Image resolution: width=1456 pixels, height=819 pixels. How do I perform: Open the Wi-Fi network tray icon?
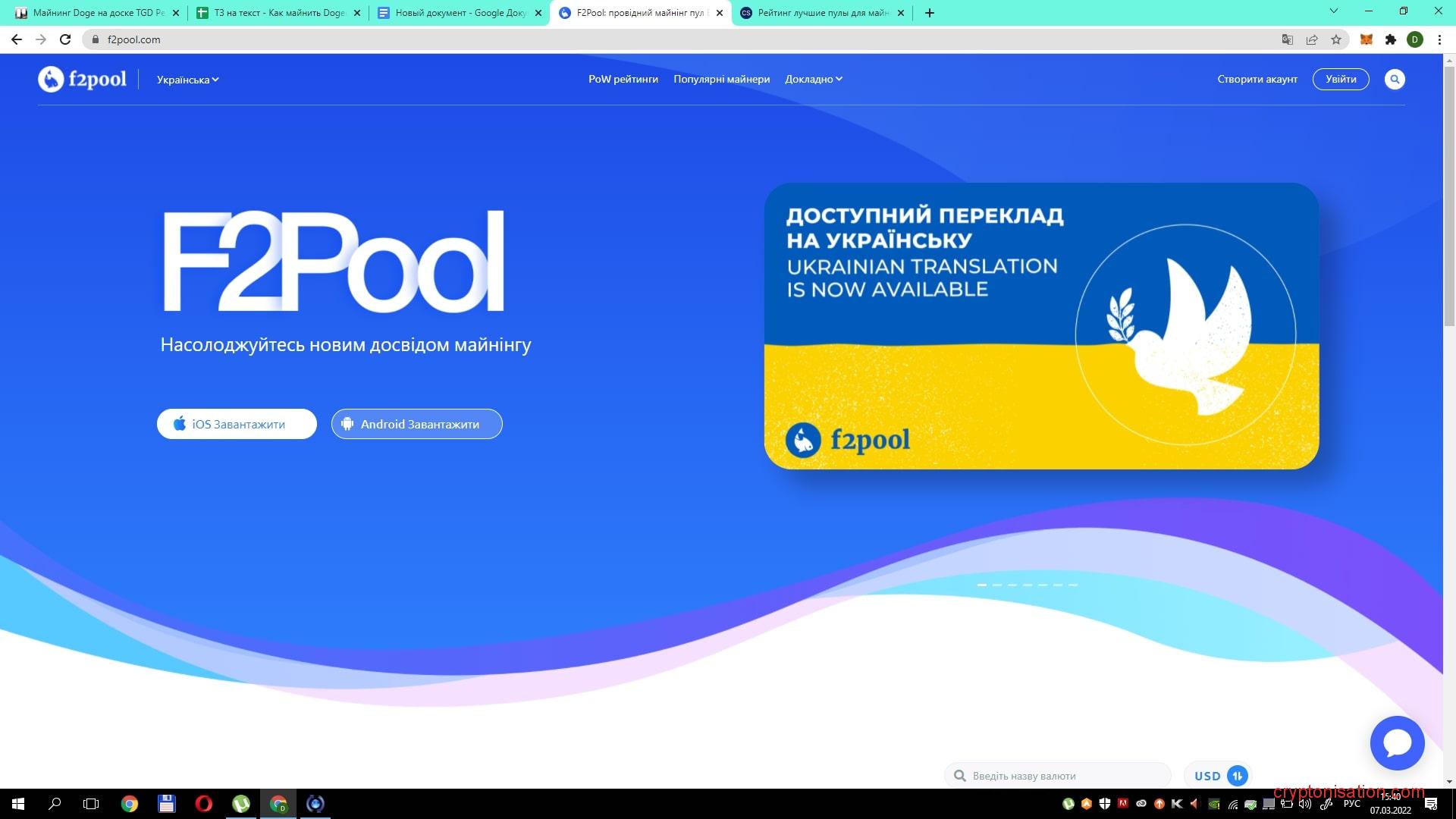click(x=1233, y=804)
